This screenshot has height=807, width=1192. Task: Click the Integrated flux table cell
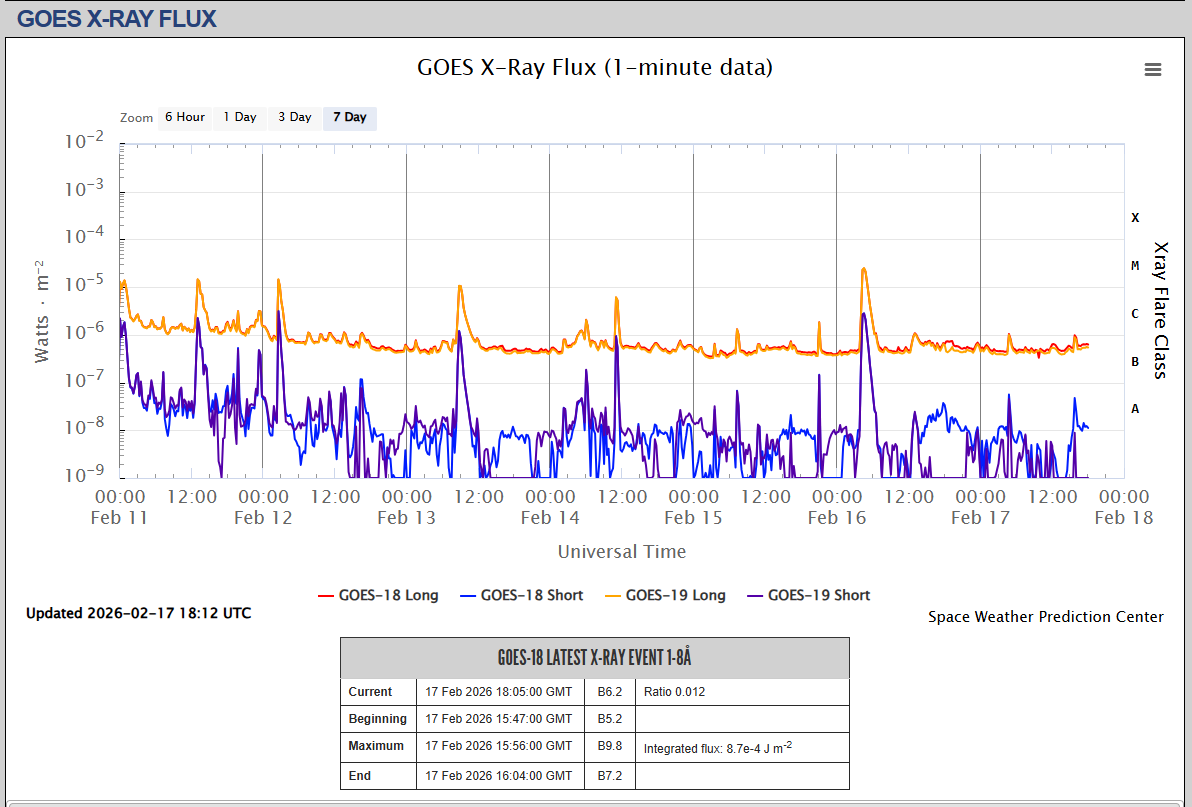[x=742, y=747]
